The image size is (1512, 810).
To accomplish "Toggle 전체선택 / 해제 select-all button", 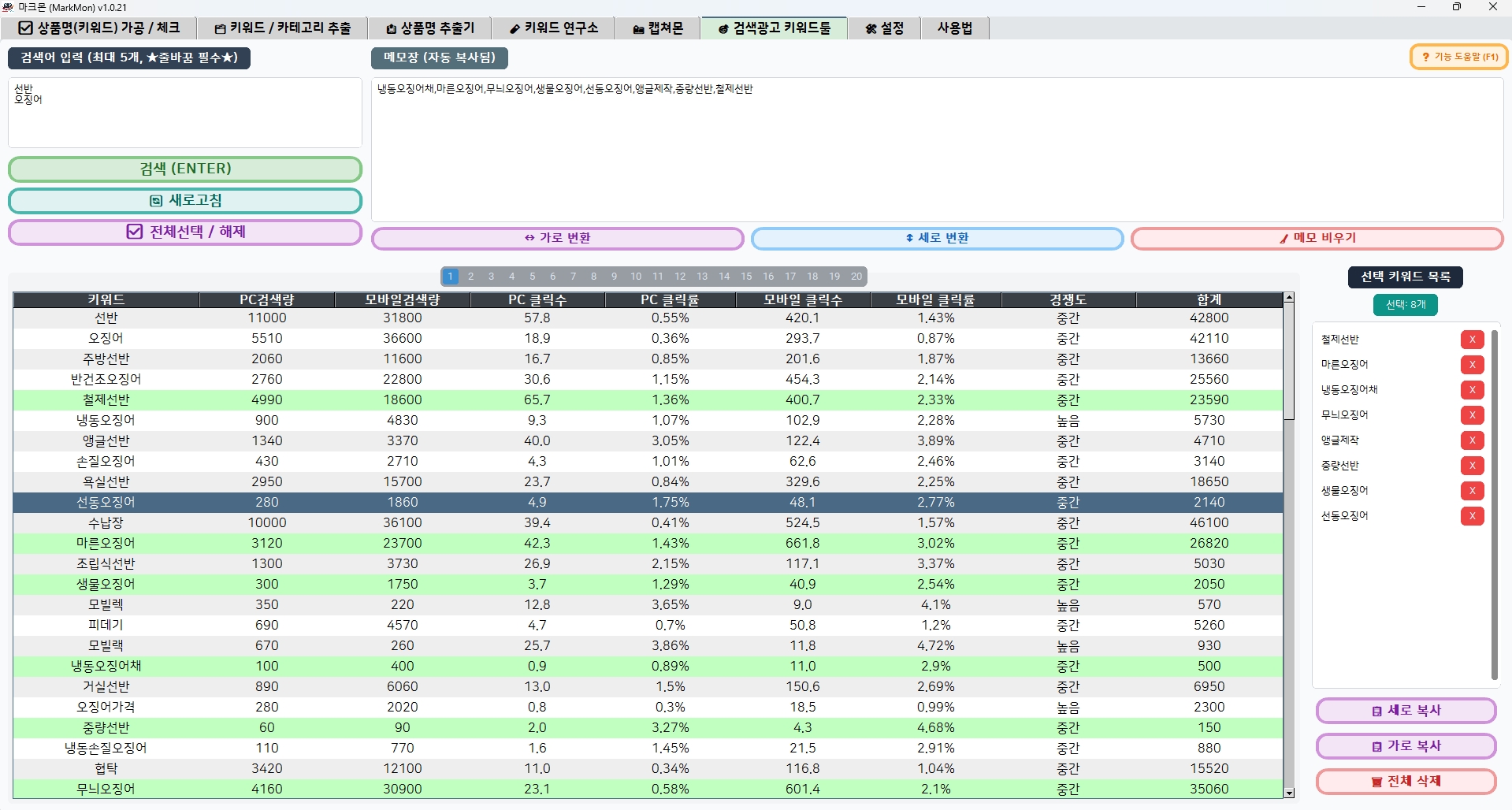I will click(x=185, y=232).
